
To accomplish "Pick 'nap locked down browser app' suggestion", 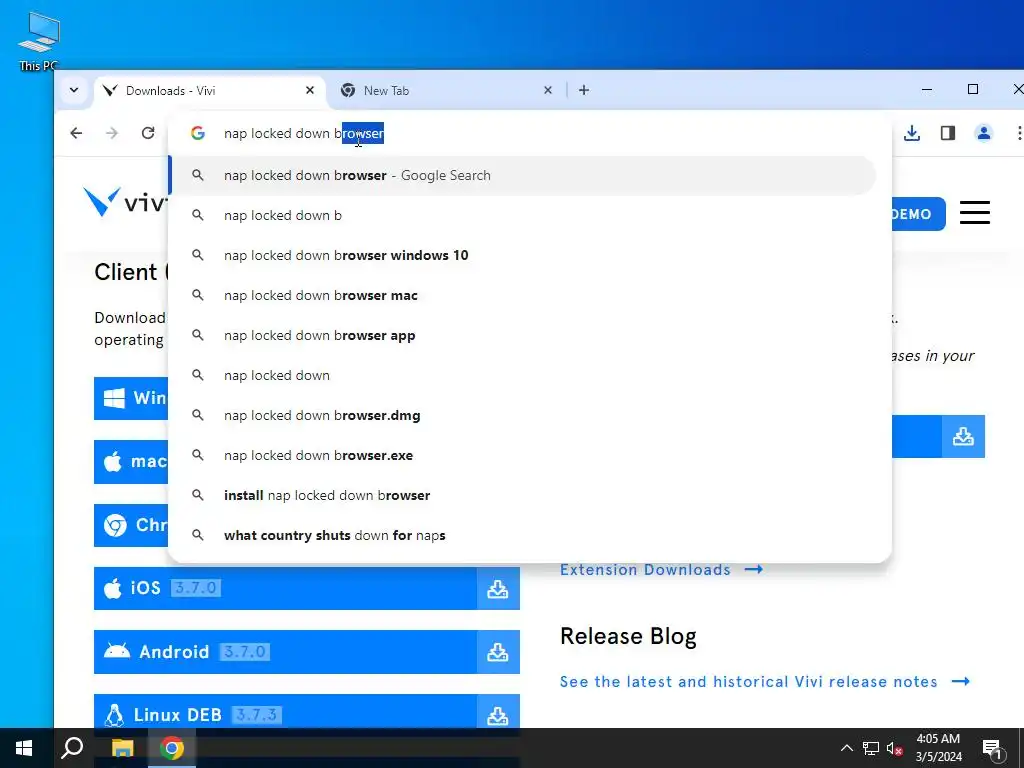I will (522, 335).
